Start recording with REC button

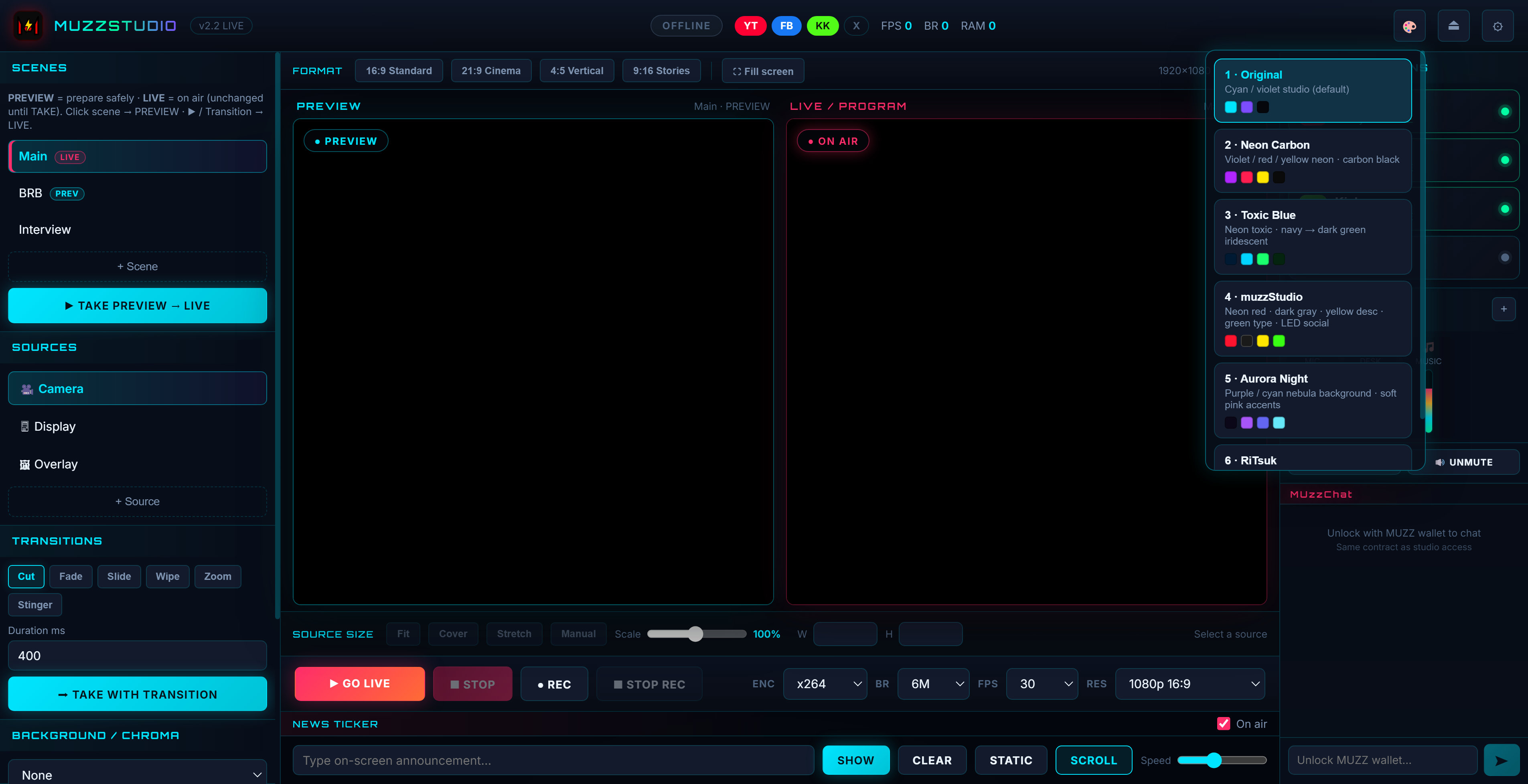[554, 684]
